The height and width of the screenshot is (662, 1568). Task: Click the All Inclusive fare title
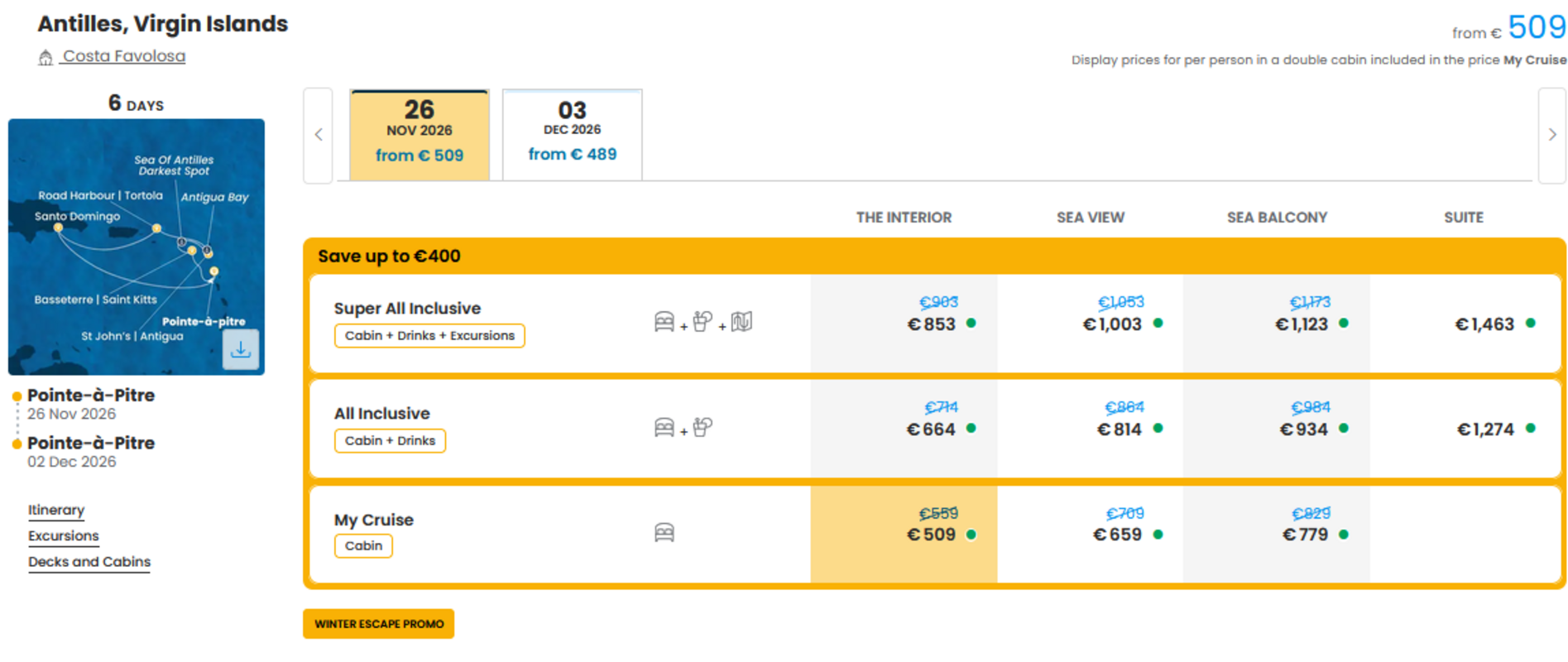click(x=381, y=413)
